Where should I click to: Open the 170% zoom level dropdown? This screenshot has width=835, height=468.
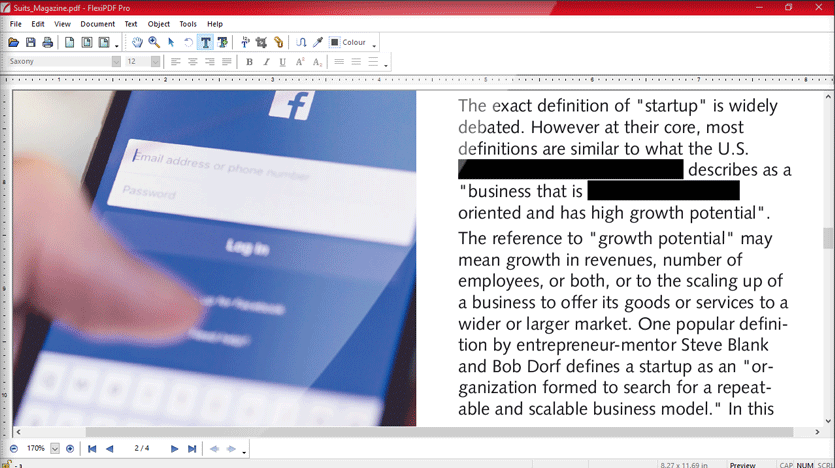tap(55, 449)
